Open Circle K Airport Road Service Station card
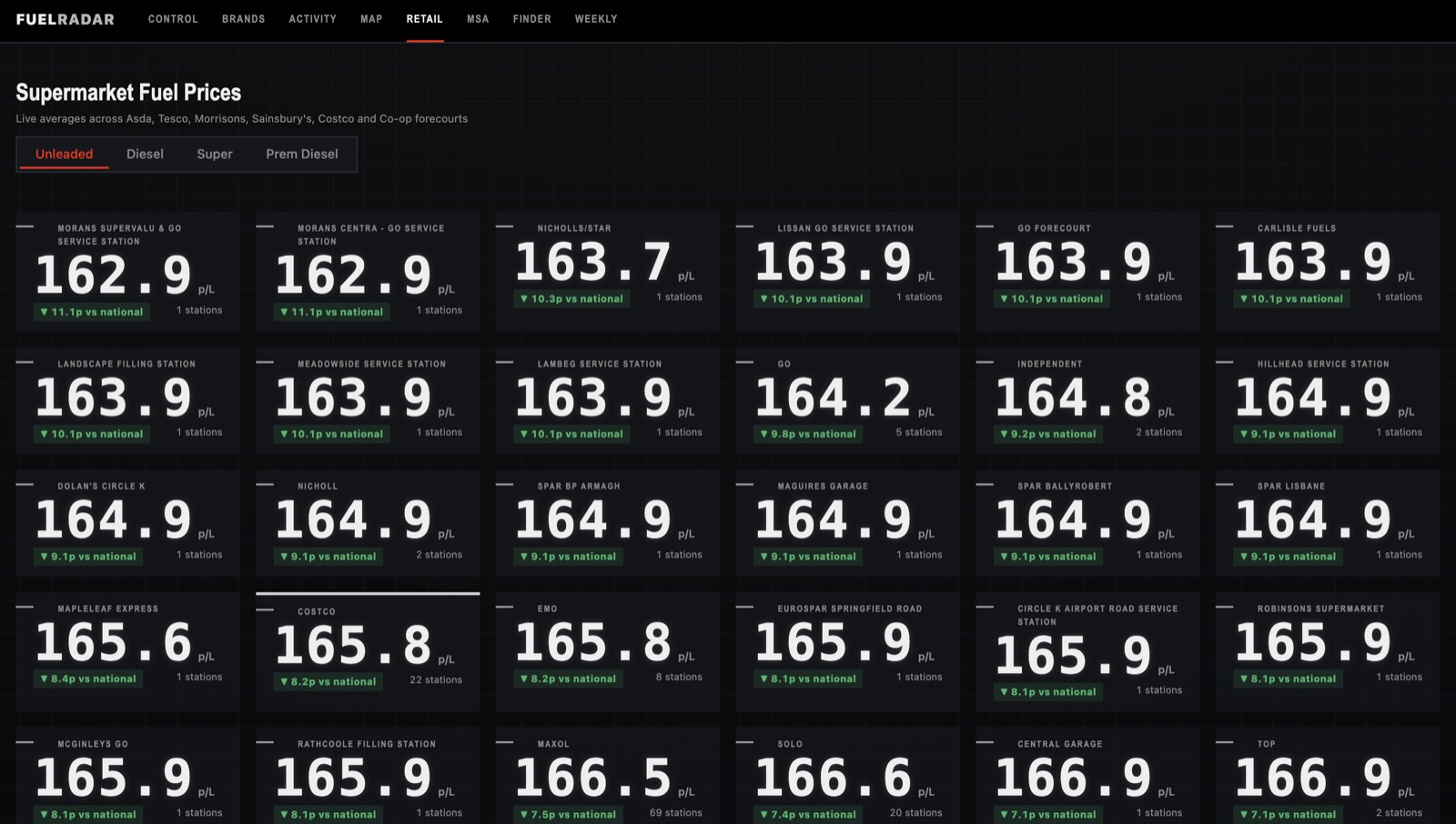 click(1087, 652)
